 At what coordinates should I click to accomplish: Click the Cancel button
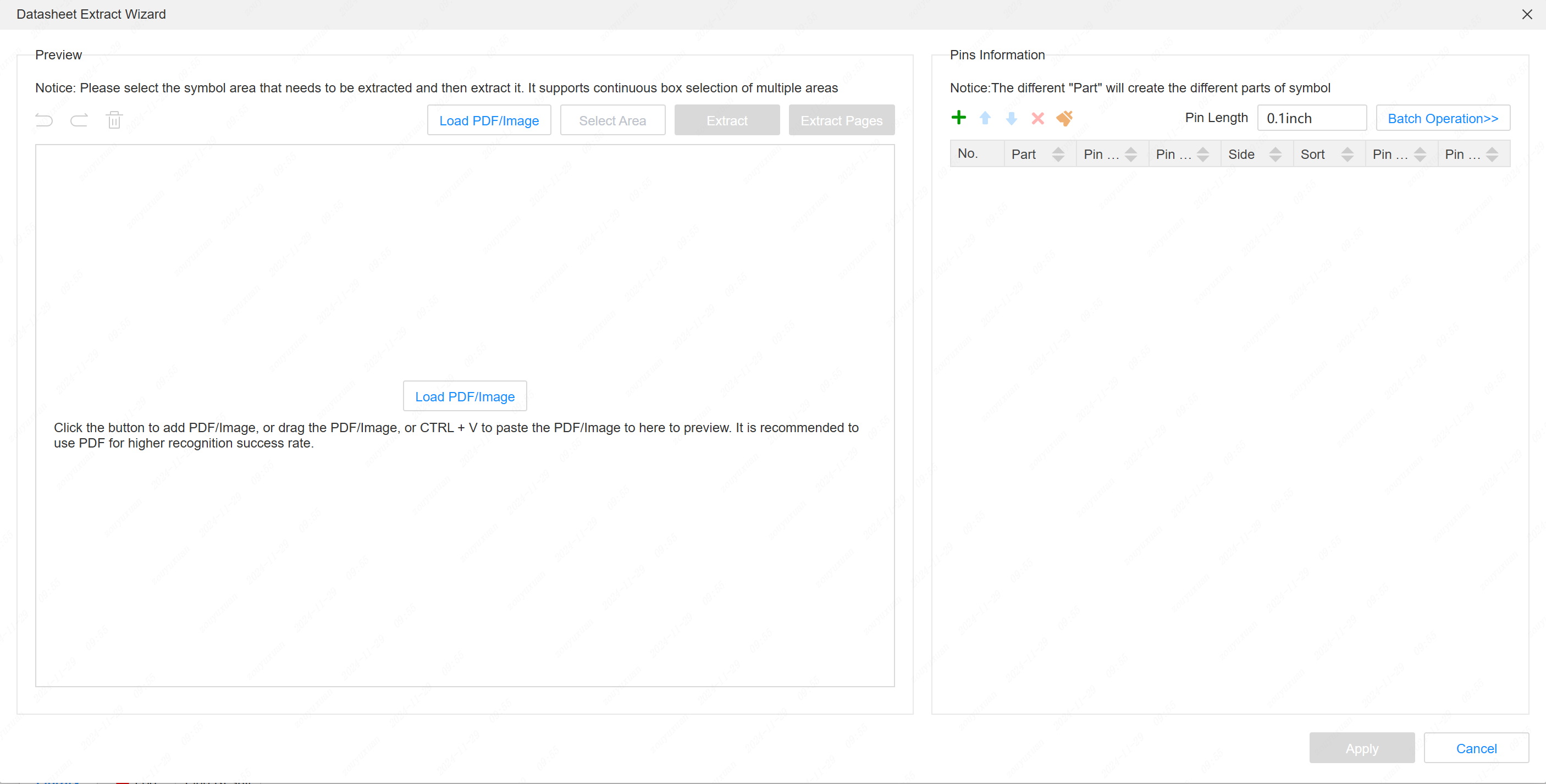pos(1476,748)
